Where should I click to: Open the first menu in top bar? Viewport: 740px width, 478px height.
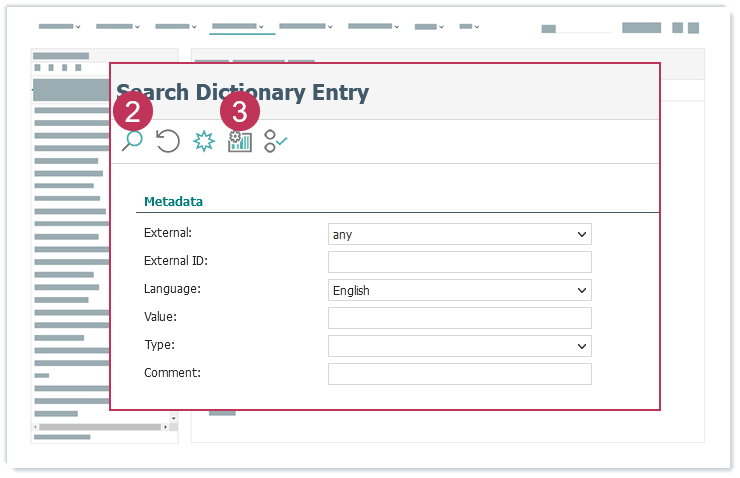coord(59,27)
